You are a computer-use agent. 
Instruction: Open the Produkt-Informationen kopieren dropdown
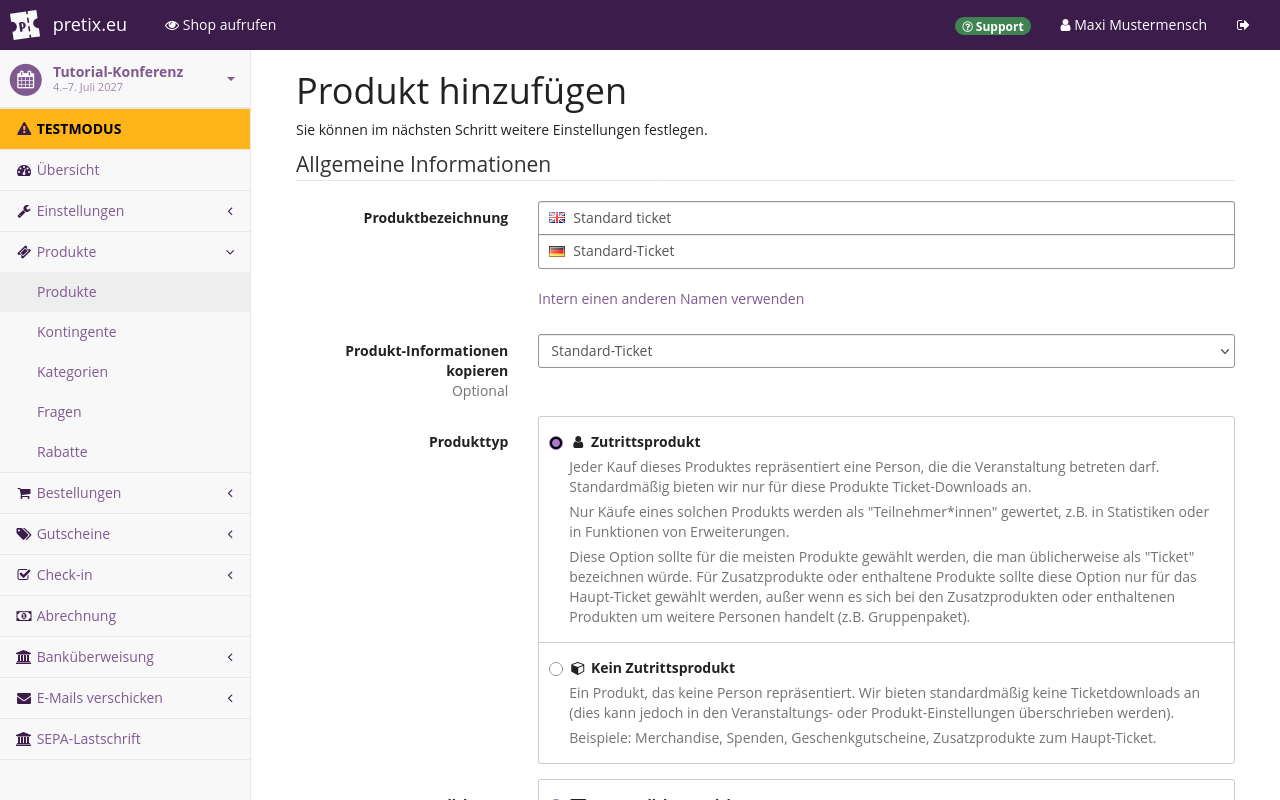point(886,351)
